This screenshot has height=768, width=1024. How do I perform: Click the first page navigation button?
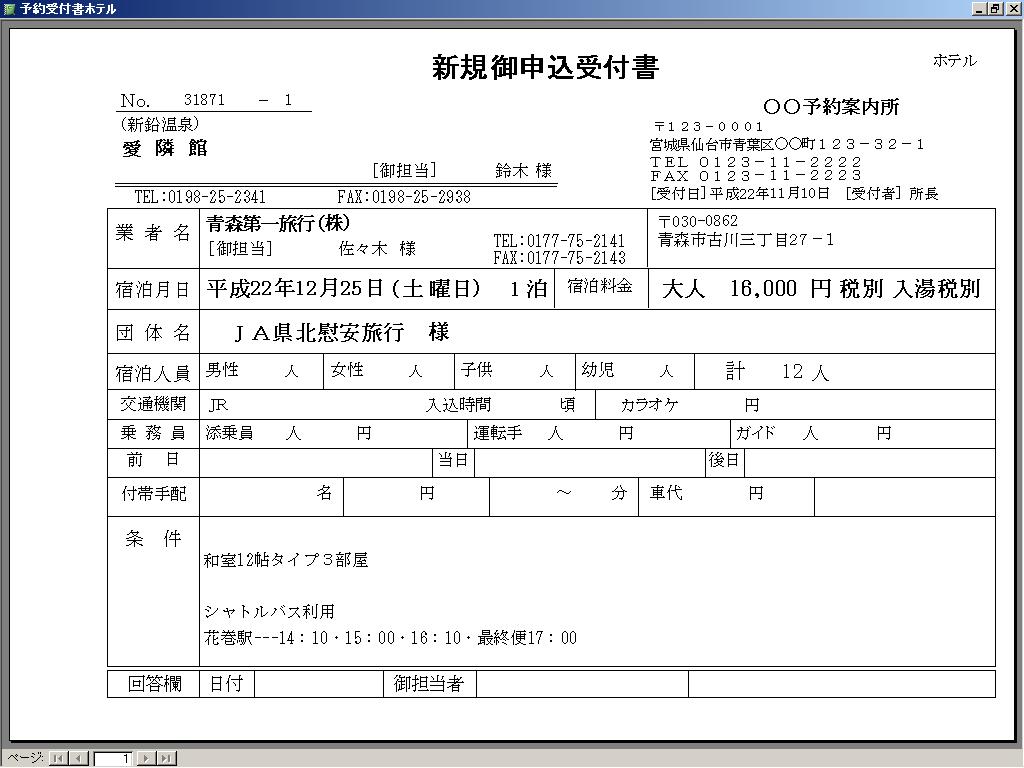coord(57,758)
